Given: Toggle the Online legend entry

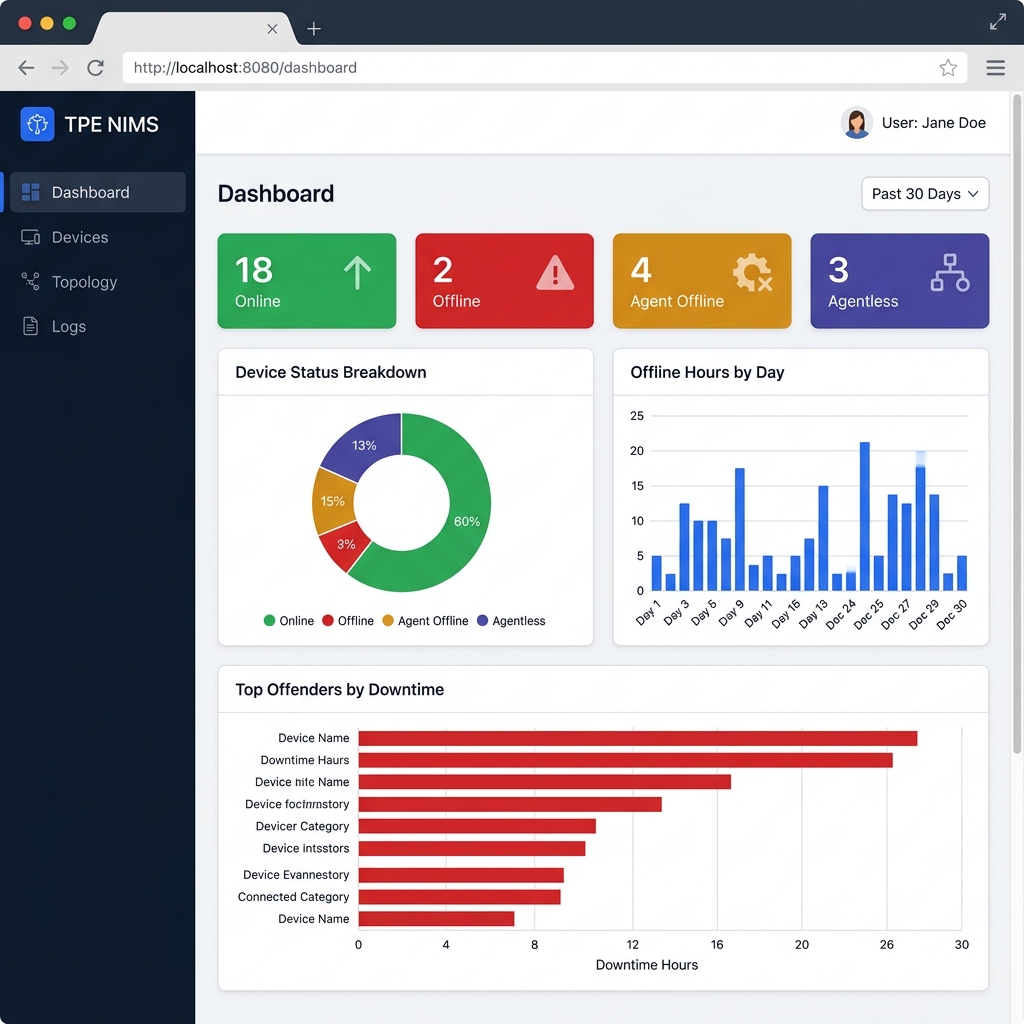Looking at the screenshot, I should point(289,620).
